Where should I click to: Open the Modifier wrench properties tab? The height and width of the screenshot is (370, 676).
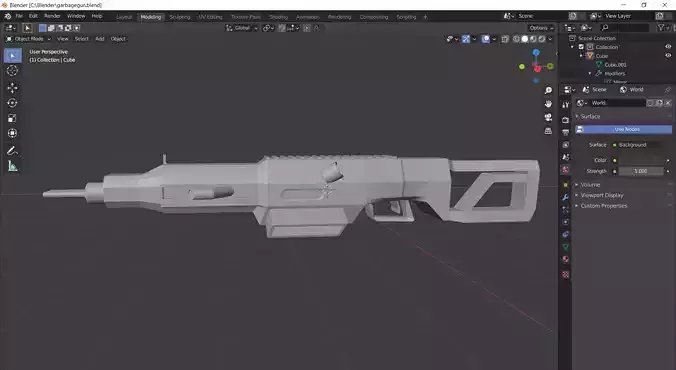[x=566, y=197]
